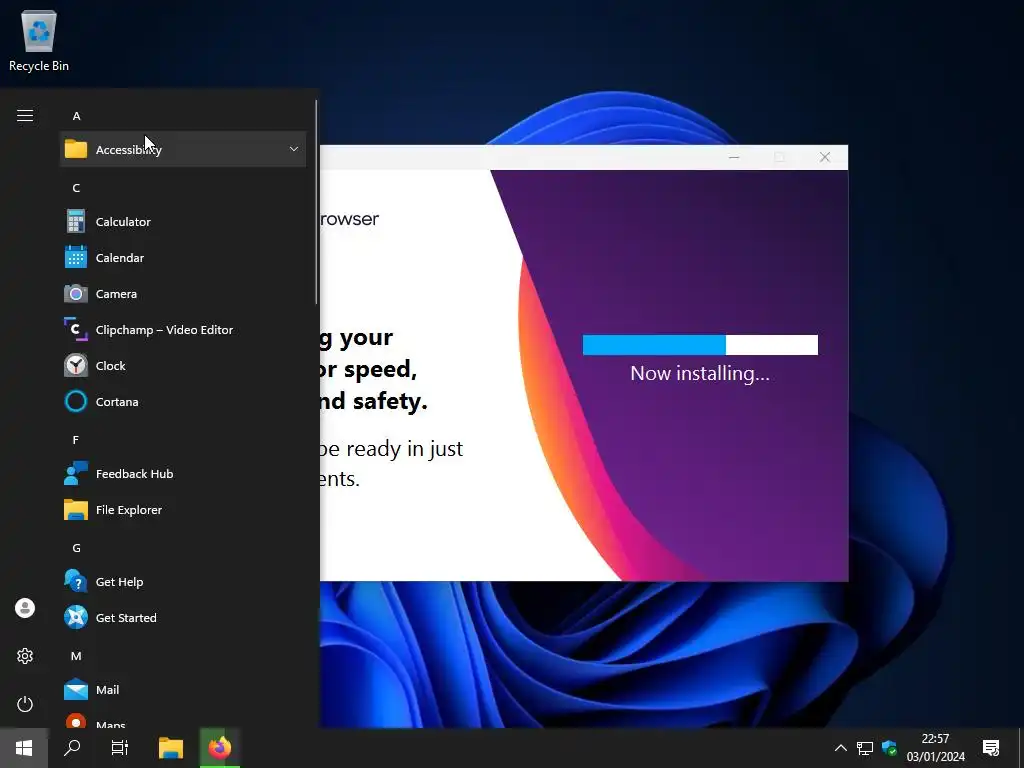Jump to letter F section header
The width and height of the screenshot is (1024, 768).
tap(76, 440)
